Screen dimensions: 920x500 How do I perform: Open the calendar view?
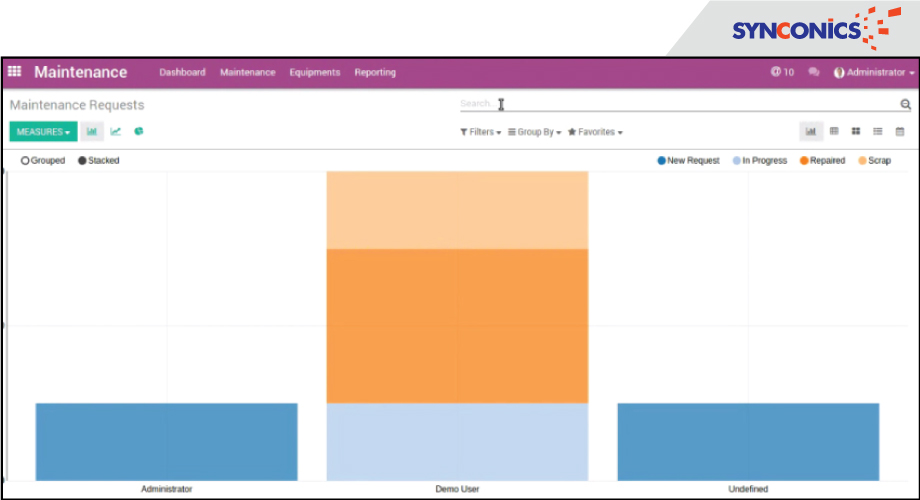[x=900, y=131]
